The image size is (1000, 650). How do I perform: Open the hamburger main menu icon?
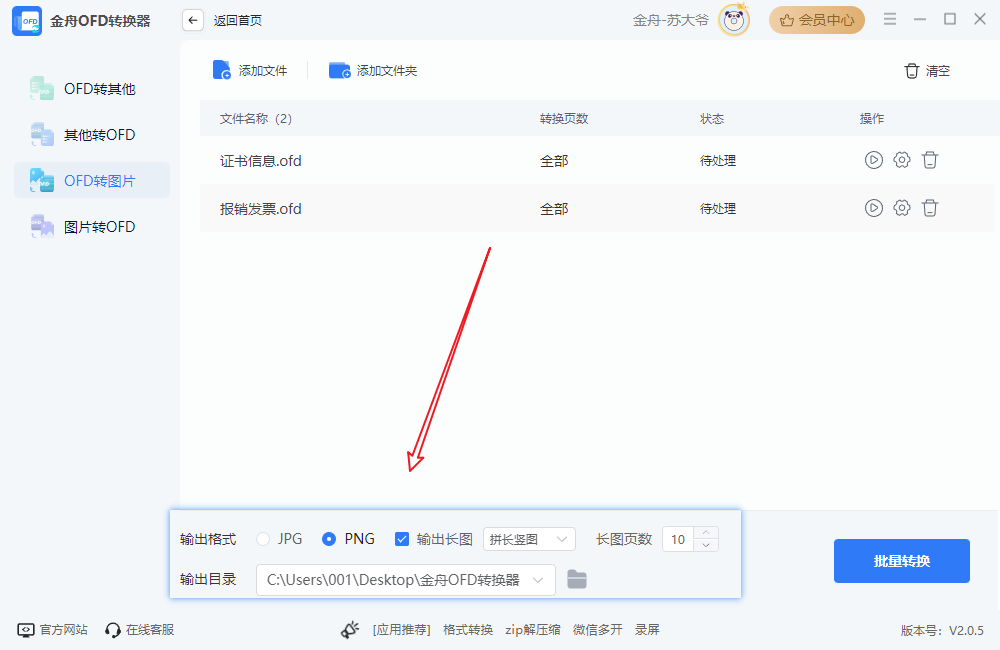point(890,19)
